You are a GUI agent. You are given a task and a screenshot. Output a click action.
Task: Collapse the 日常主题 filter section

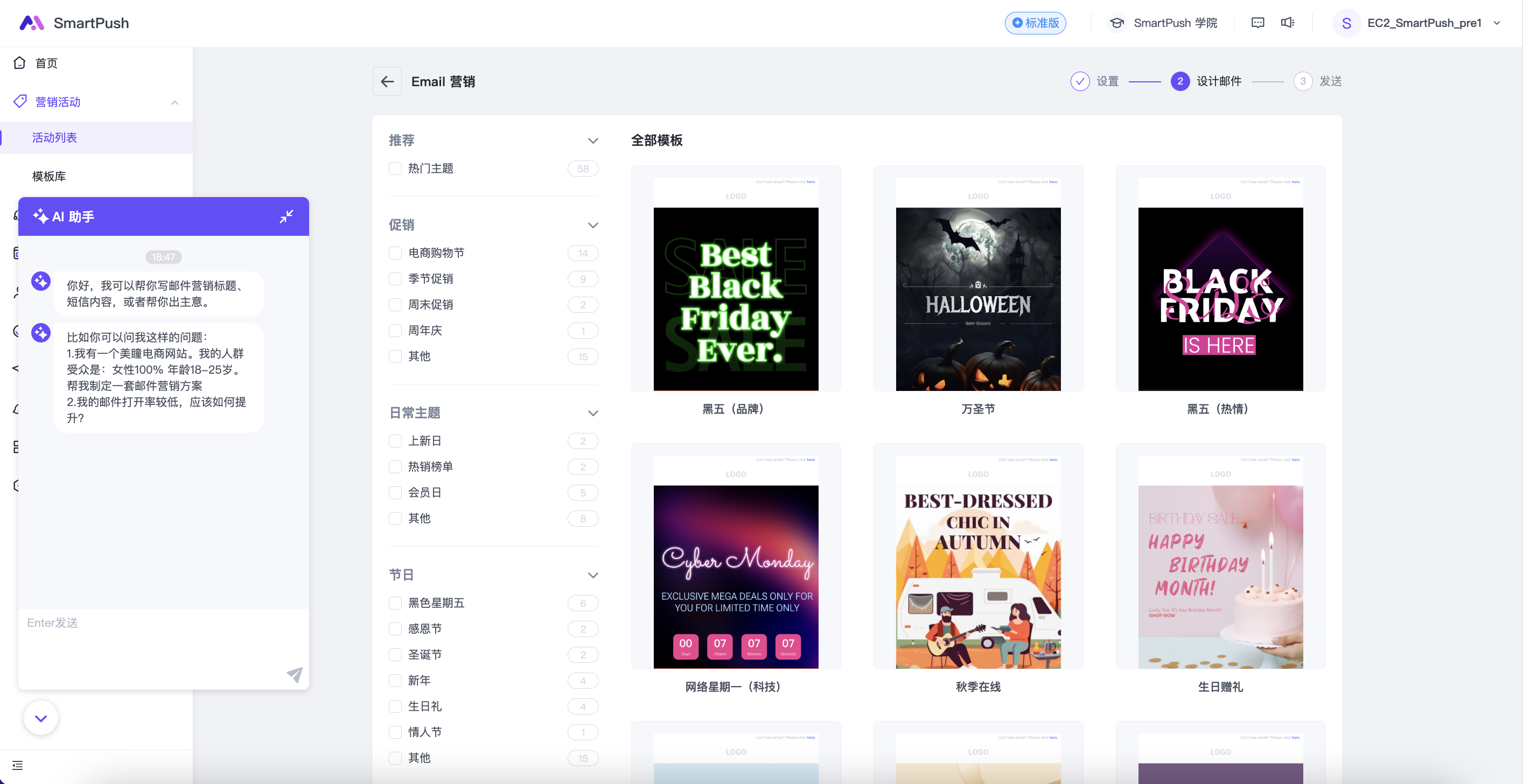(593, 414)
